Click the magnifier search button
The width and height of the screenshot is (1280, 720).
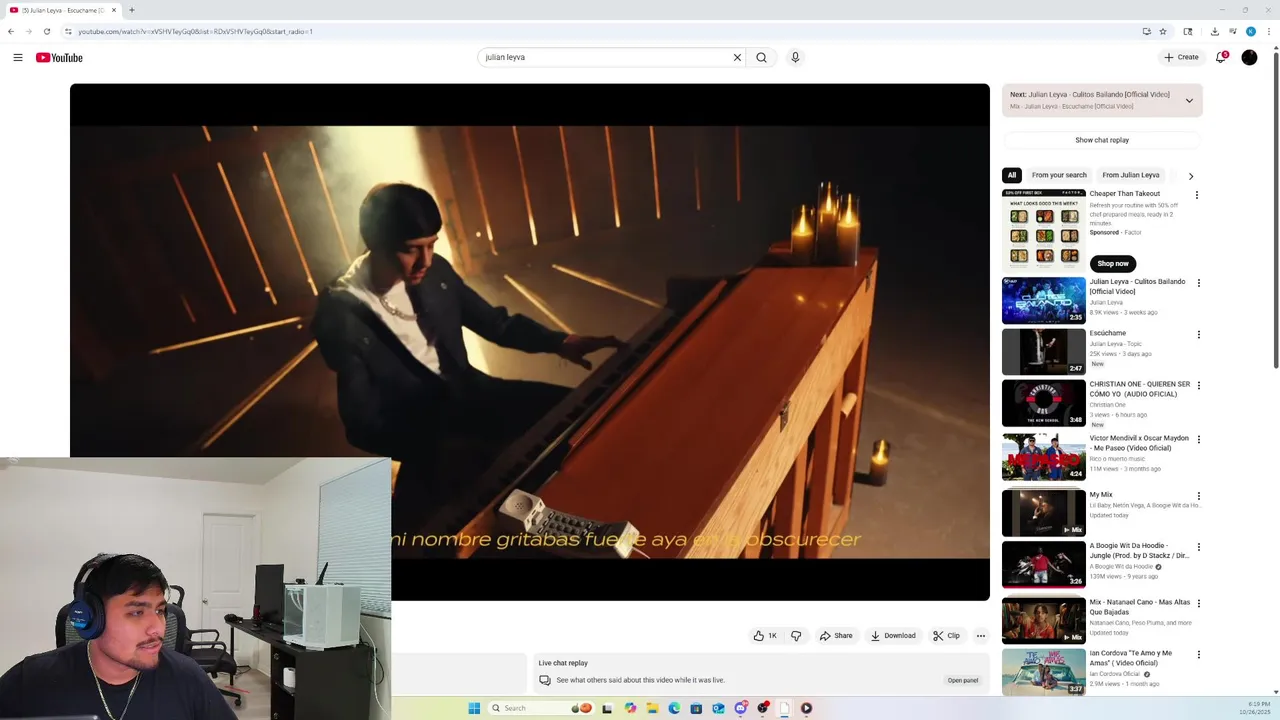pos(761,57)
